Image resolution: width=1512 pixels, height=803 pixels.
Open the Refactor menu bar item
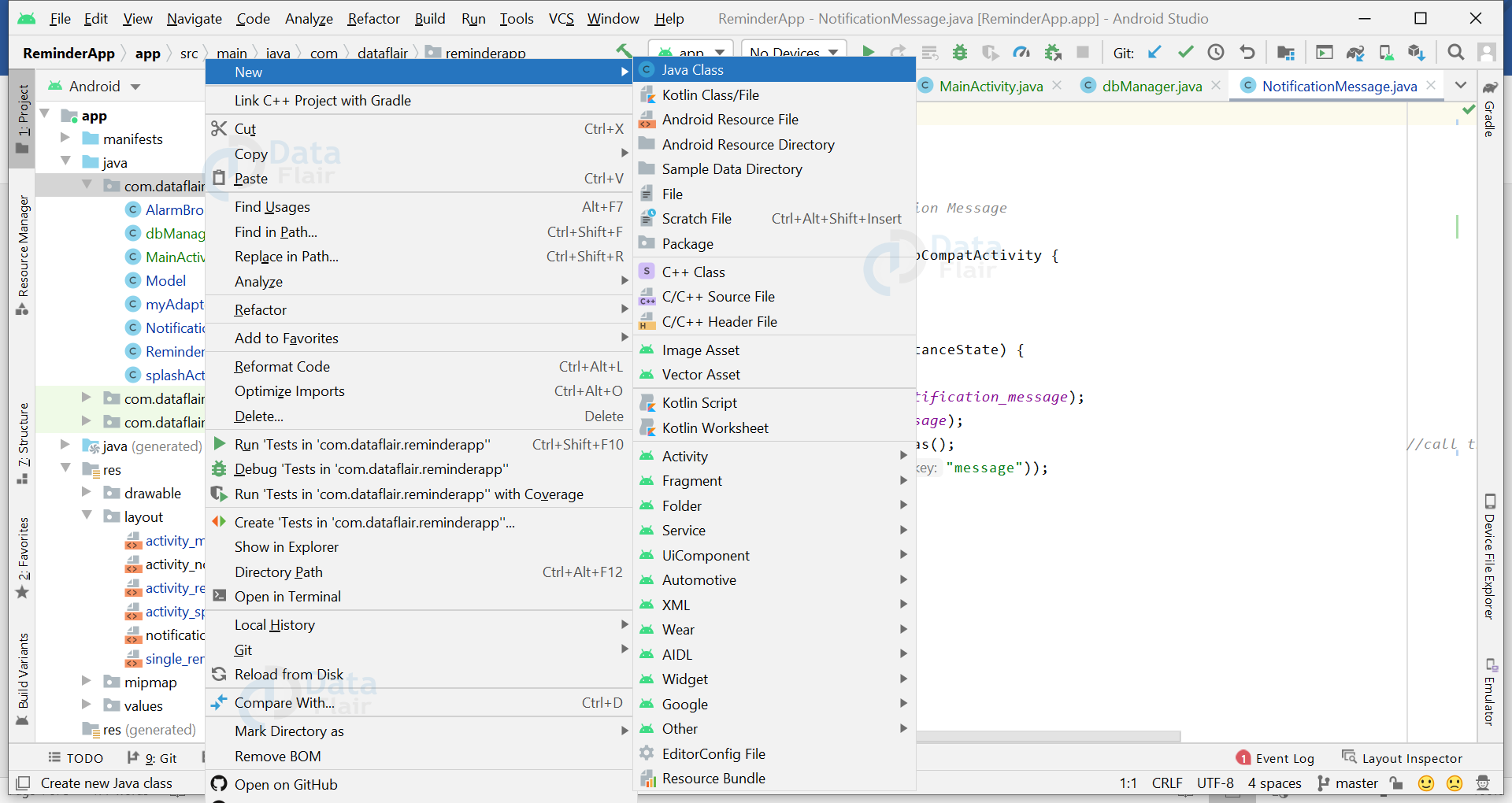373,18
